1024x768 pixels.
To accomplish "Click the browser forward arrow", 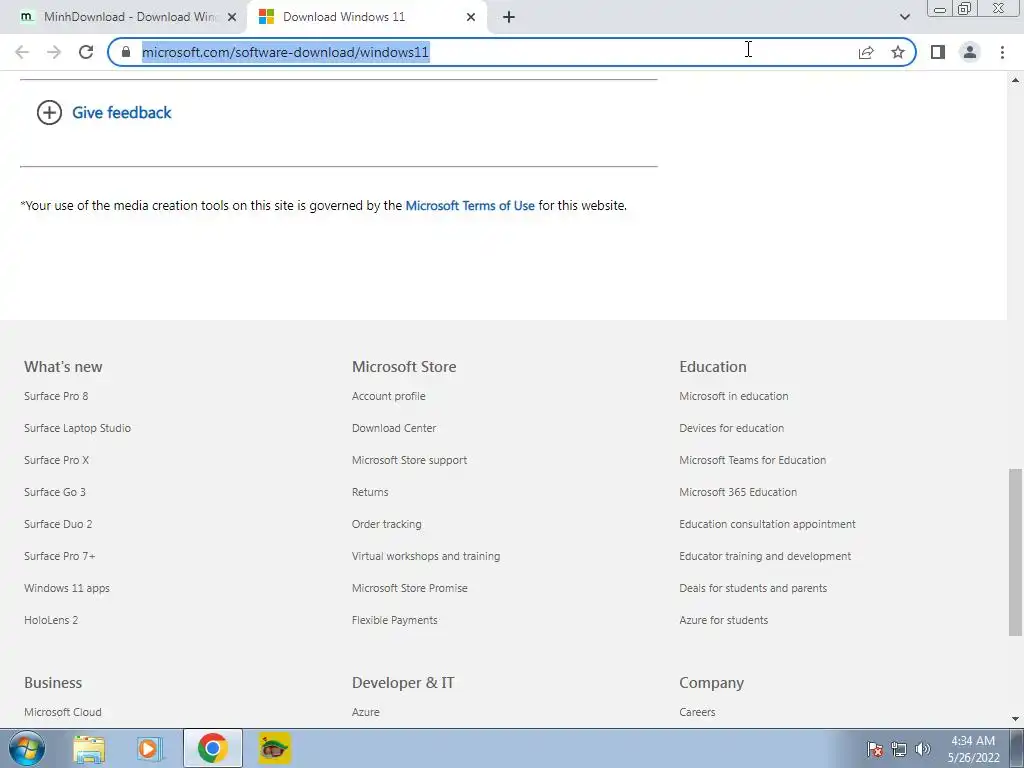I will 54,52.
